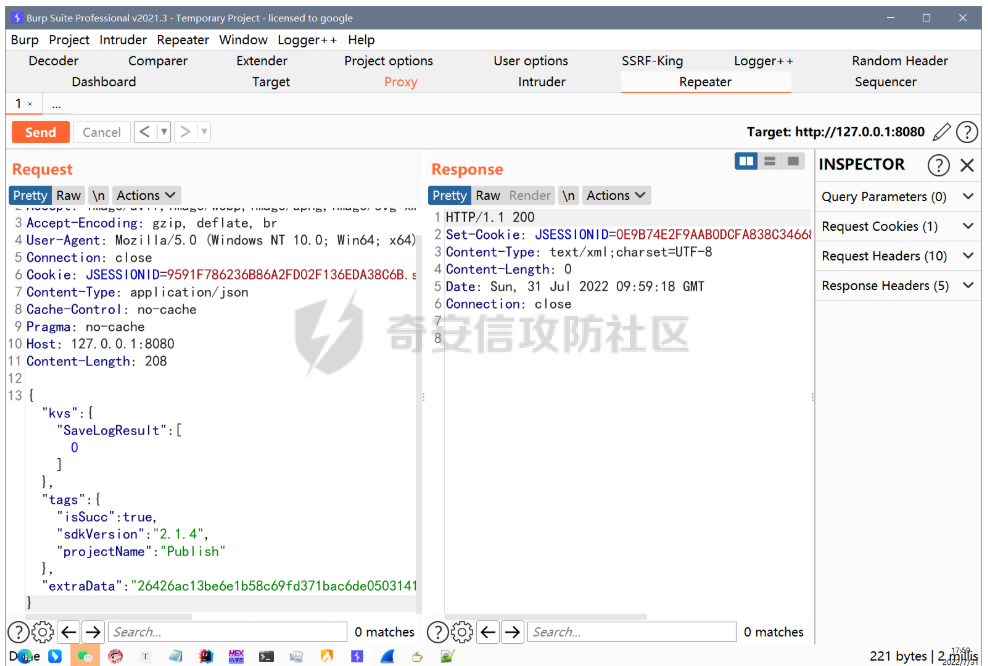Open the blue bird taskbar icon

coord(55,656)
